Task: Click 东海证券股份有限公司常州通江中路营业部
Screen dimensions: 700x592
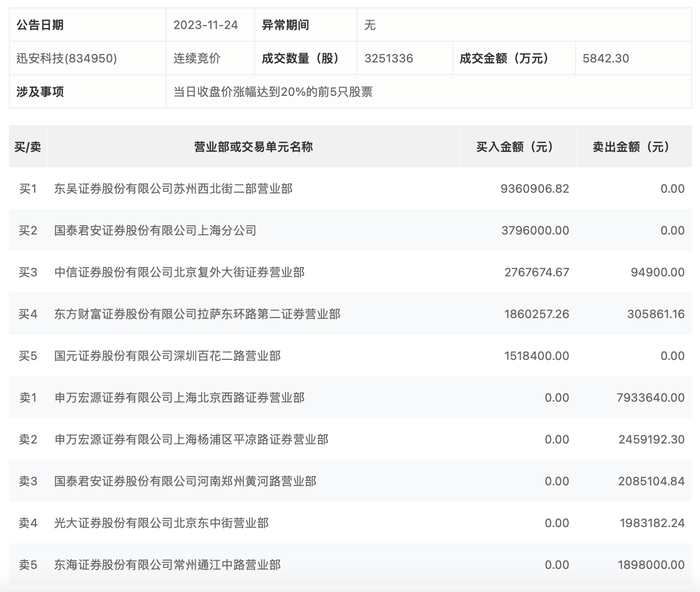Action: pos(167,565)
